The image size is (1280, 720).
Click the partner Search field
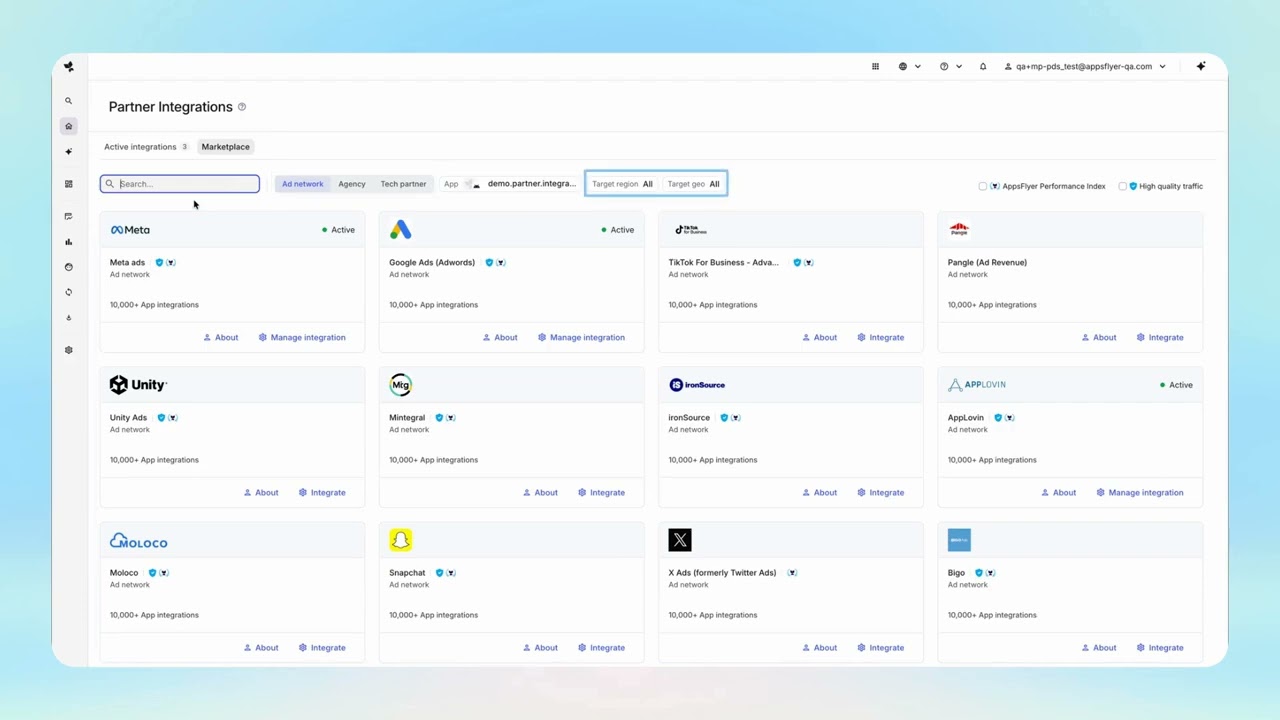180,184
